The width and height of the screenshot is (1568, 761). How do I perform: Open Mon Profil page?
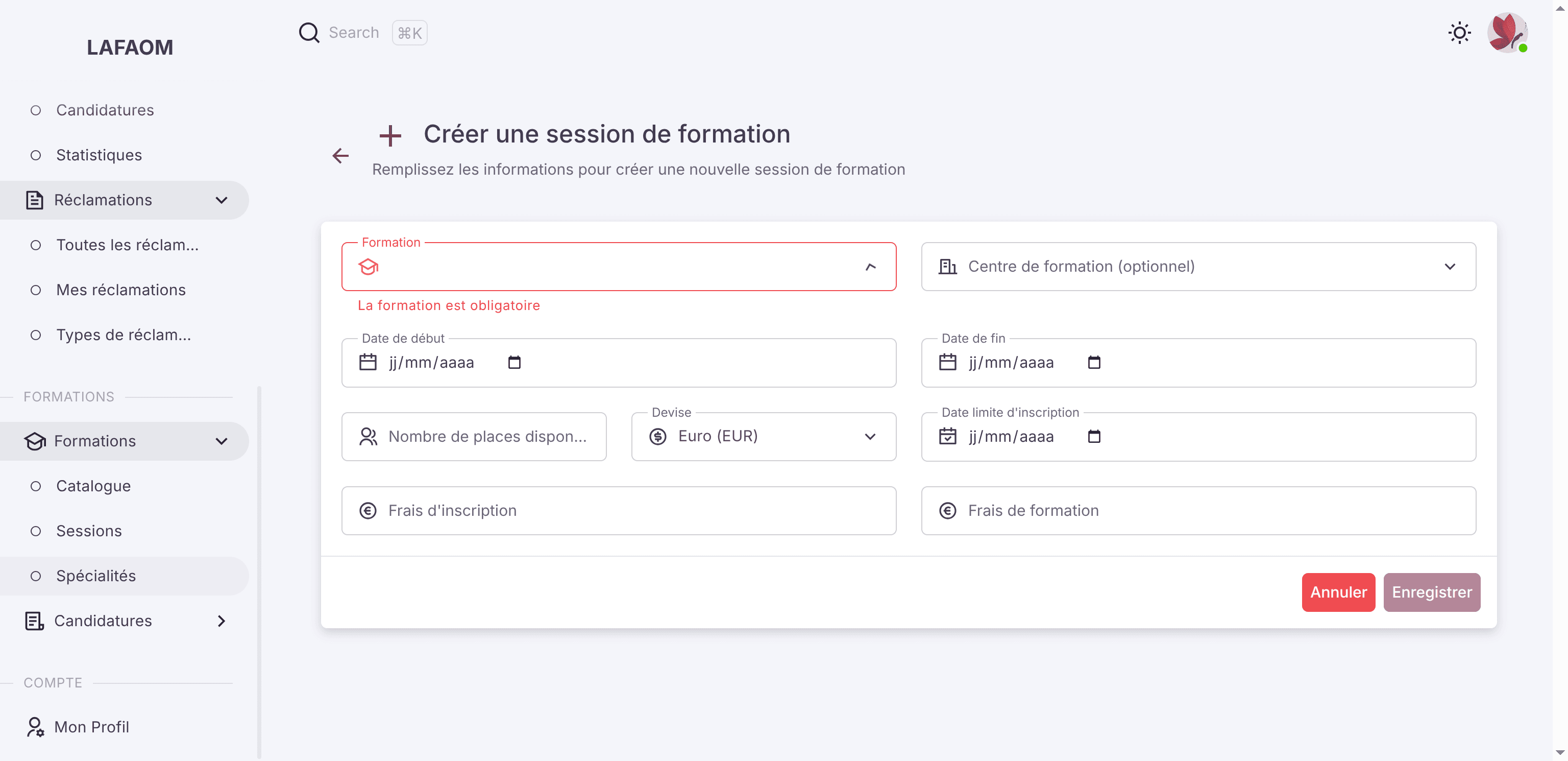[124, 727]
